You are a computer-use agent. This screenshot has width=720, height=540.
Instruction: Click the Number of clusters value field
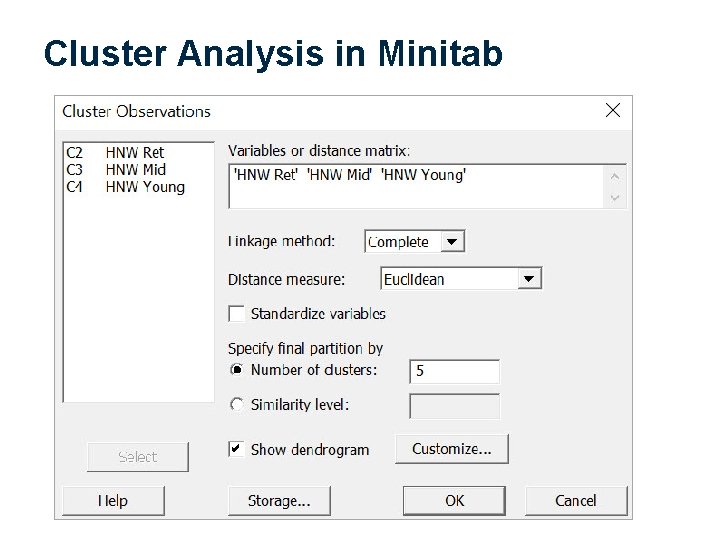tap(454, 371)
